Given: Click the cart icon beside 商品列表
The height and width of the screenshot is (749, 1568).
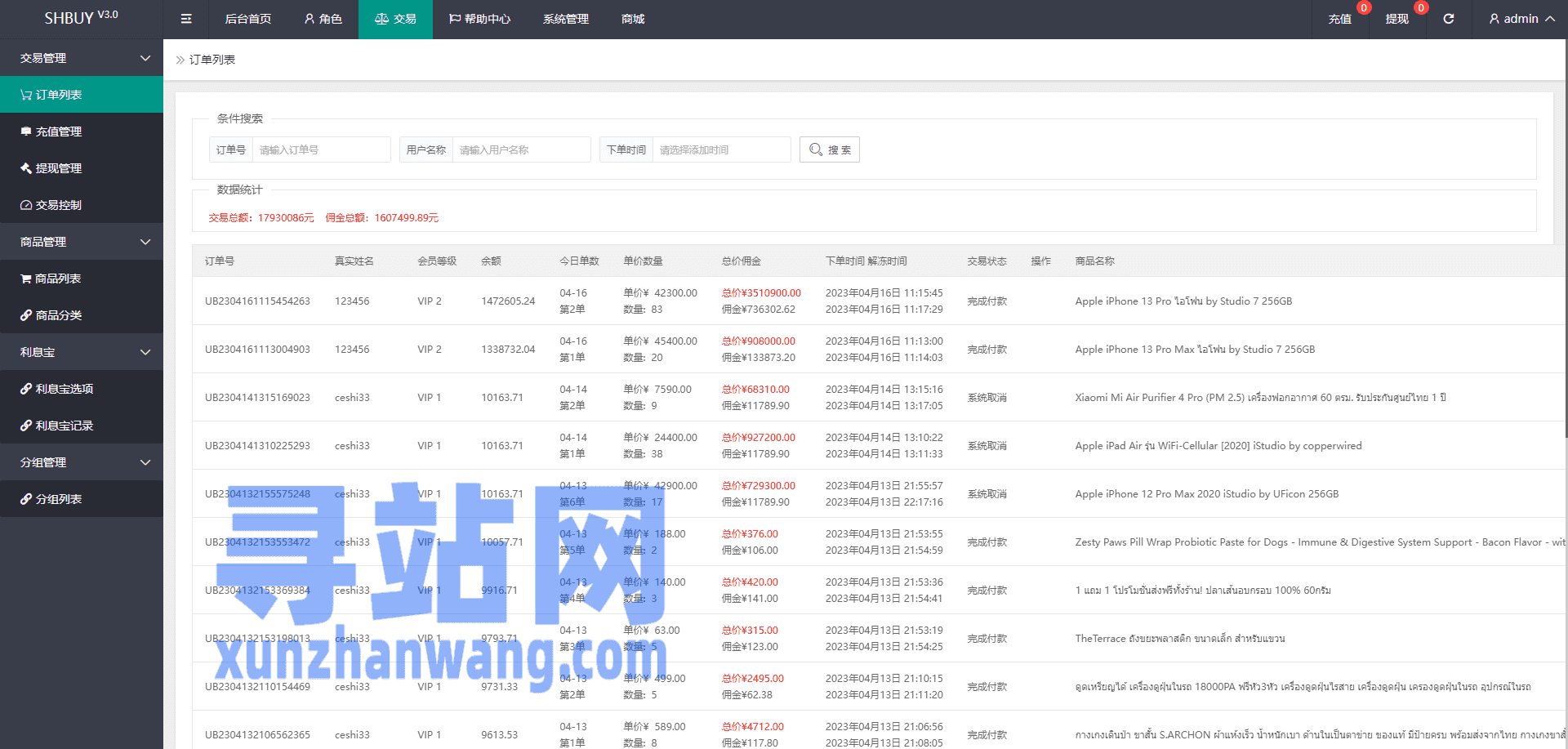Looking at the screenshot, I should click(x=26, y=279).
